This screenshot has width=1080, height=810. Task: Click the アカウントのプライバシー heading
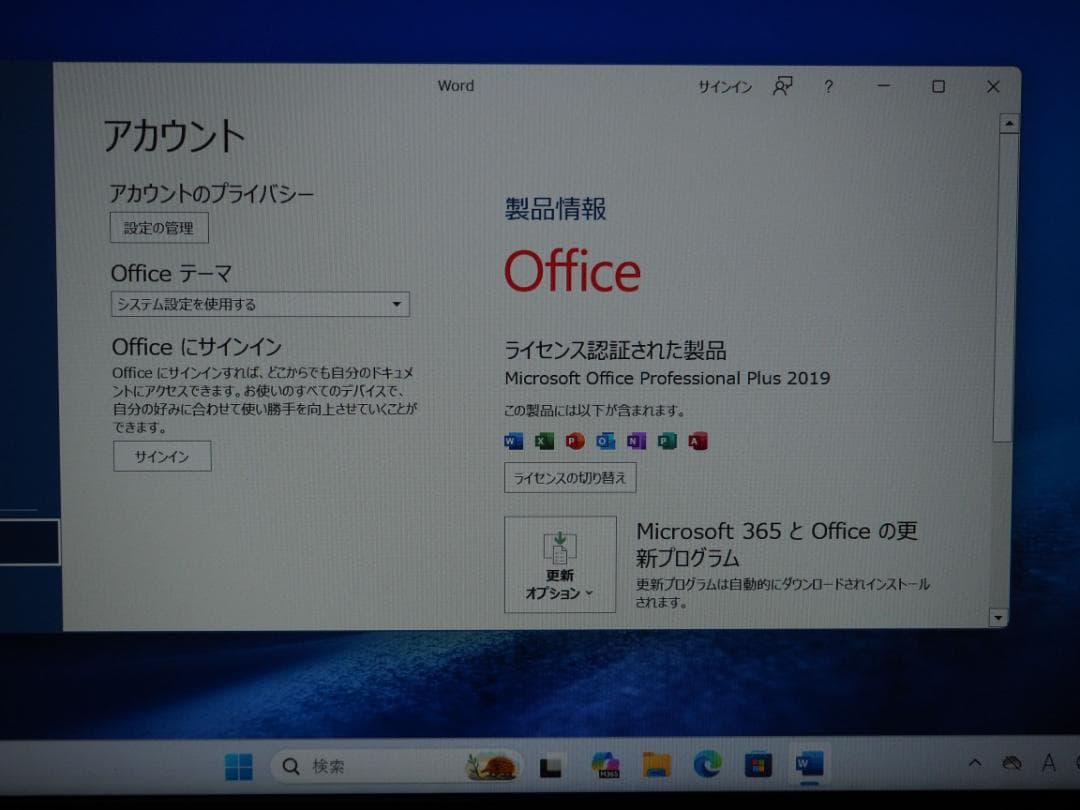tap(211, 193)
